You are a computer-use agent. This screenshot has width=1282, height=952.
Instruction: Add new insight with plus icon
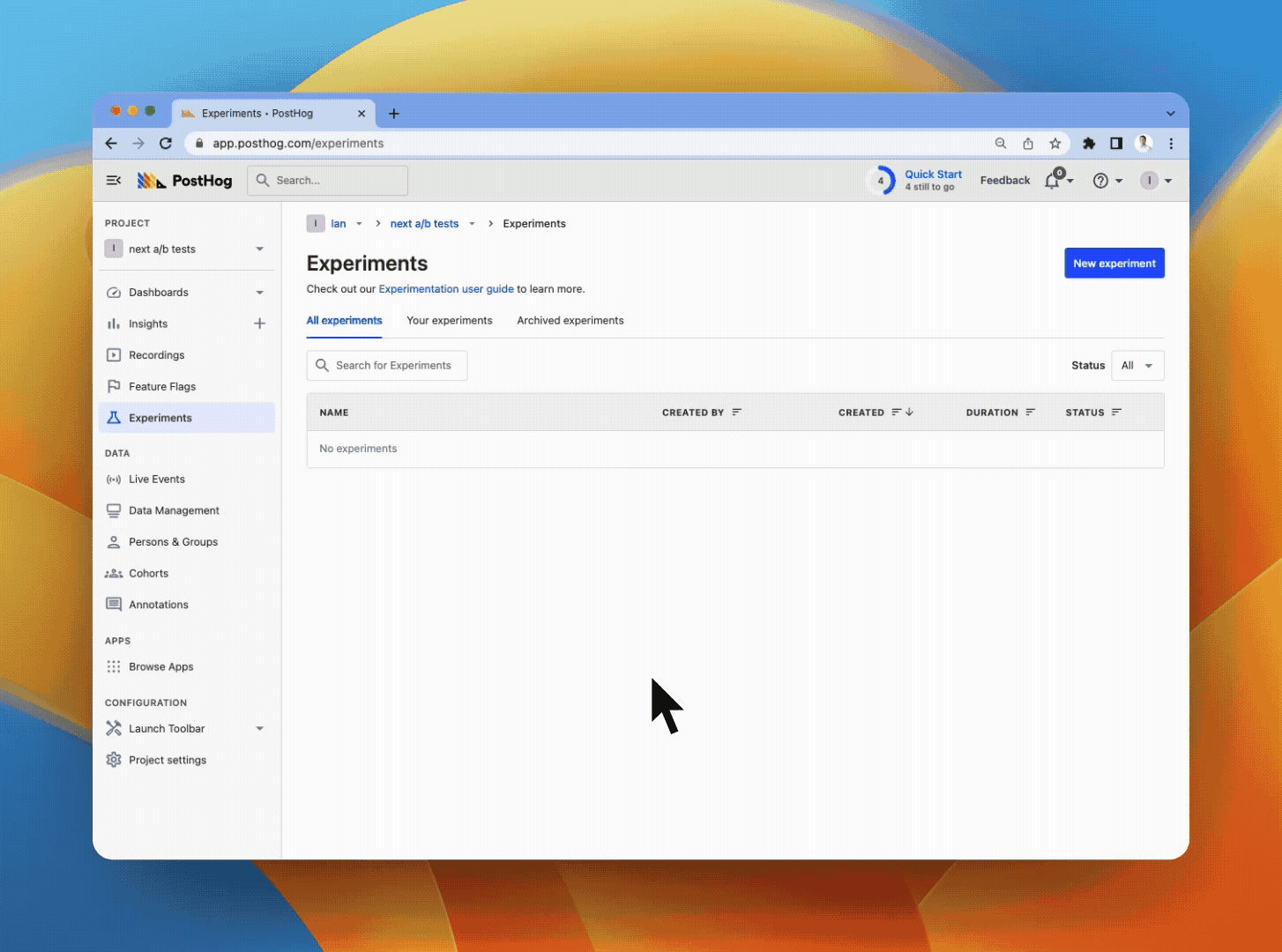pos(259,324)
